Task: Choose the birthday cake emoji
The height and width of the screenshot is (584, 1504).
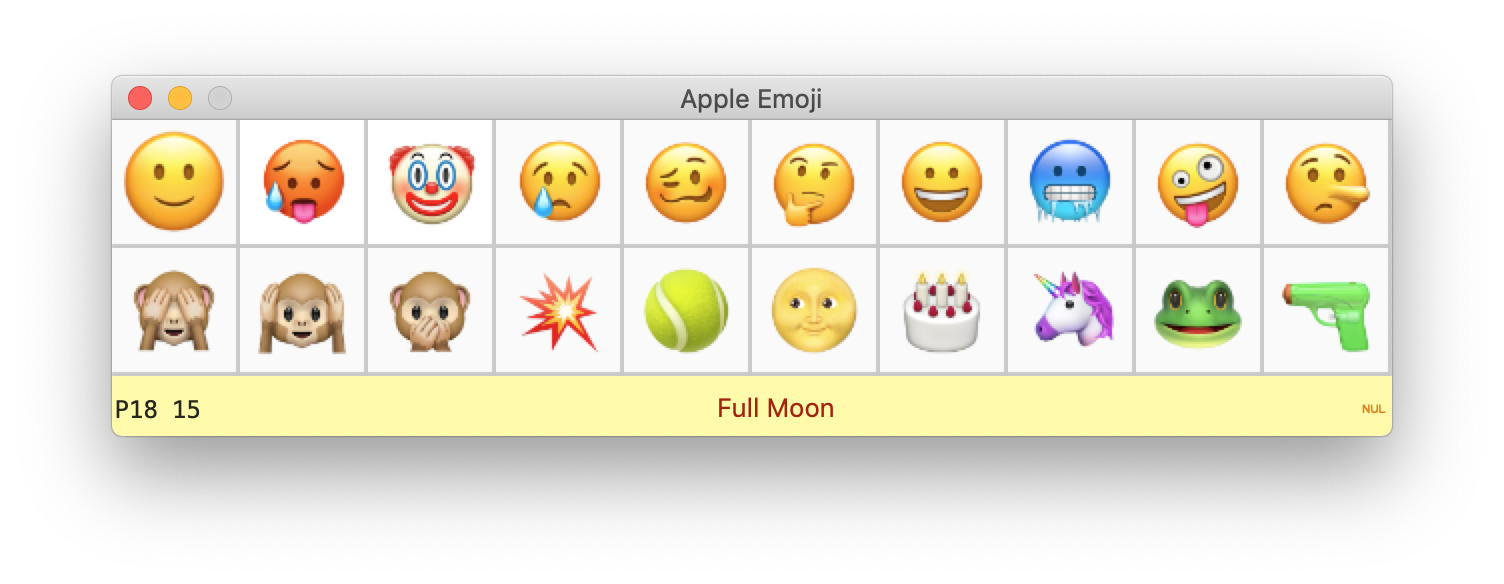Action: pos(942,310)
